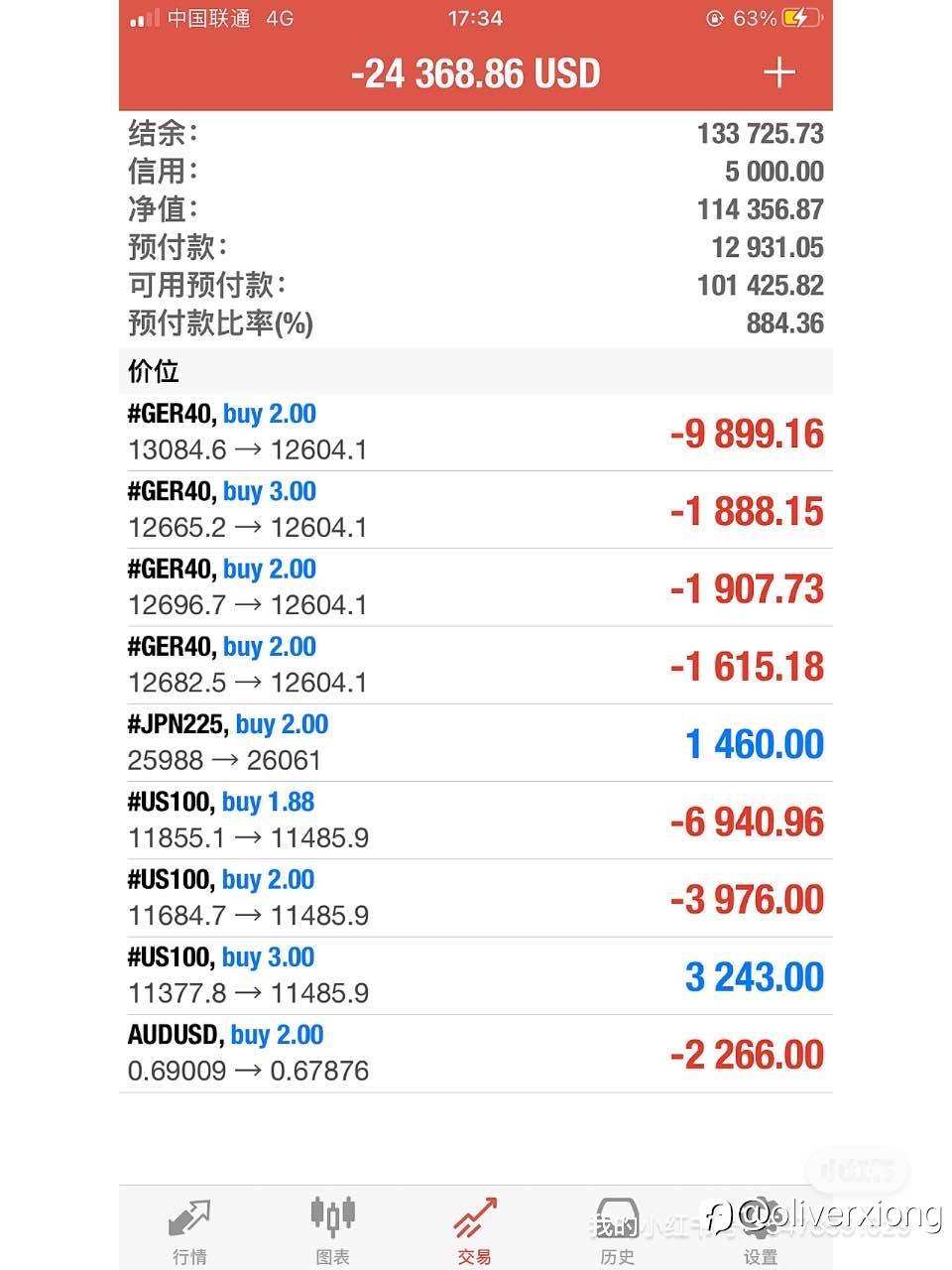Open US100 buy 3.00 position
This screenshot has width=952, height=1270.
(475, 975)
